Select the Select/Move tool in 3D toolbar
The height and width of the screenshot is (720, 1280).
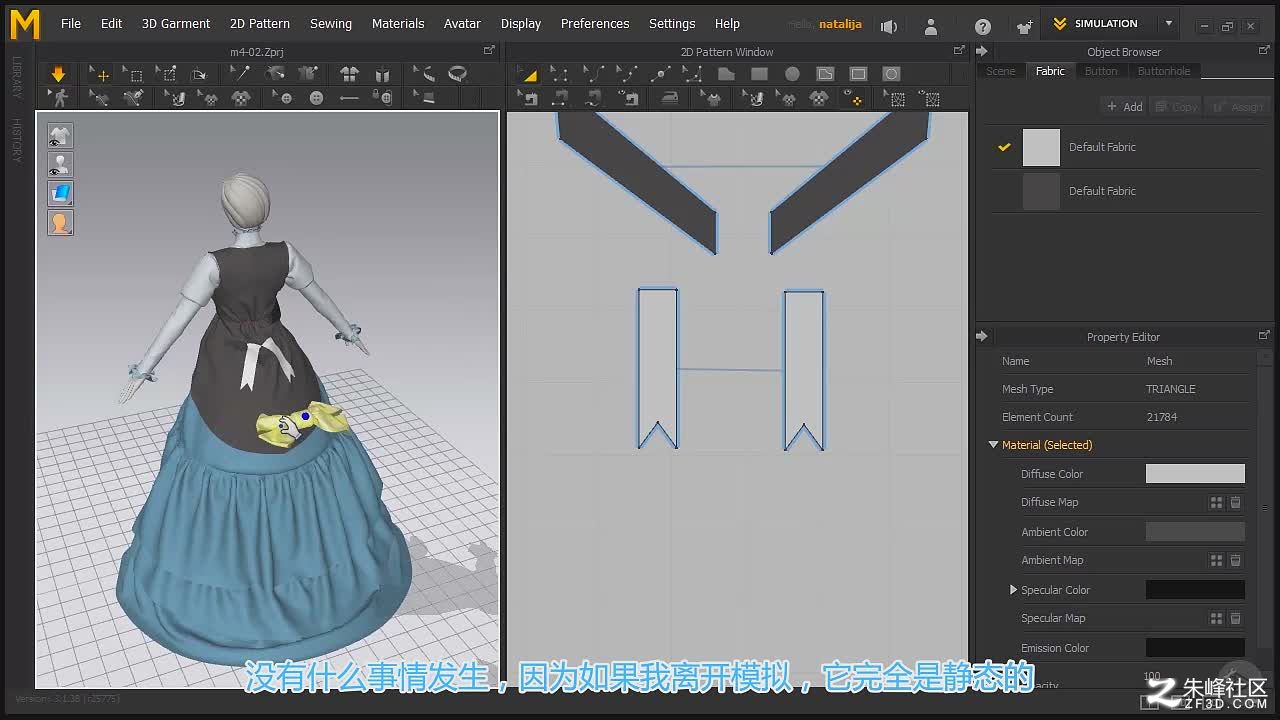[x=98, y=74]
